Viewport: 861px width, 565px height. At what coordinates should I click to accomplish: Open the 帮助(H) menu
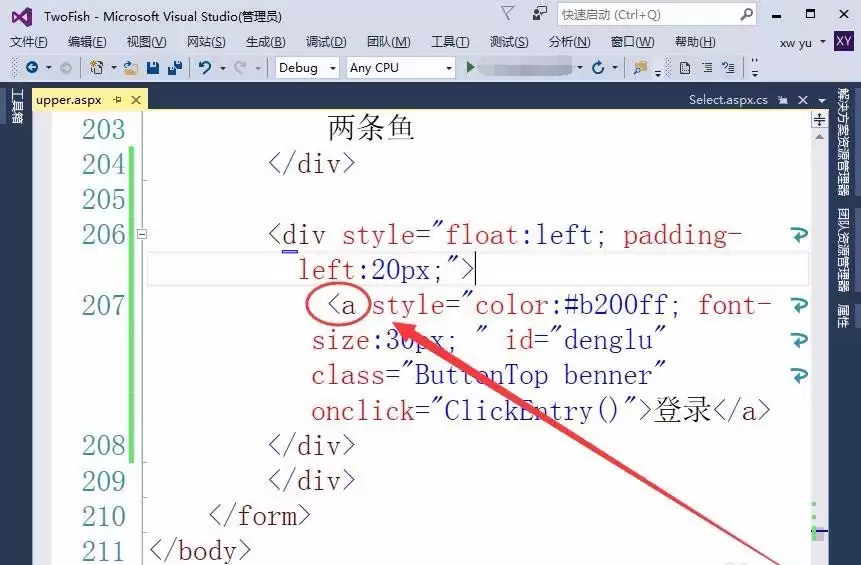click(x=695, y=42)
